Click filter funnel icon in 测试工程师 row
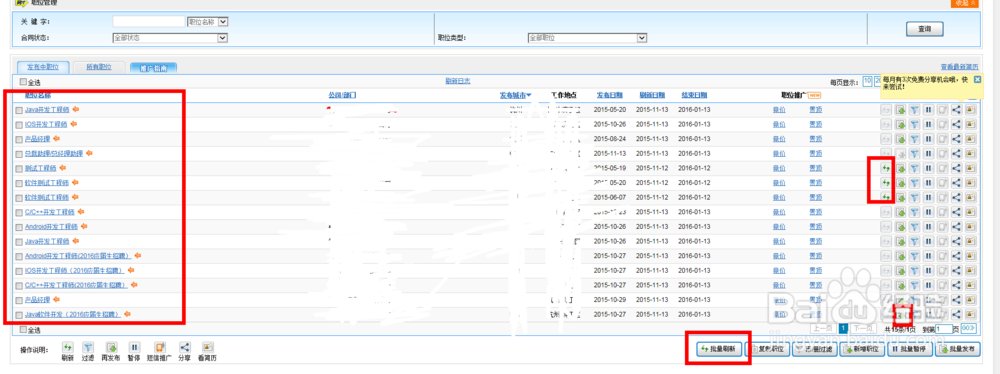This screenshot has width=1000, height=374. [914, 168]
